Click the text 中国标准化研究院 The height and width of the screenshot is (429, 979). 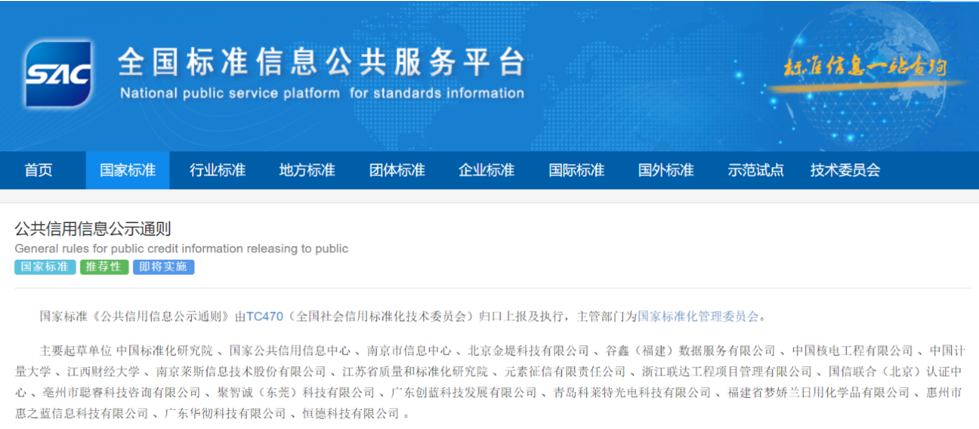coord(165,349)
